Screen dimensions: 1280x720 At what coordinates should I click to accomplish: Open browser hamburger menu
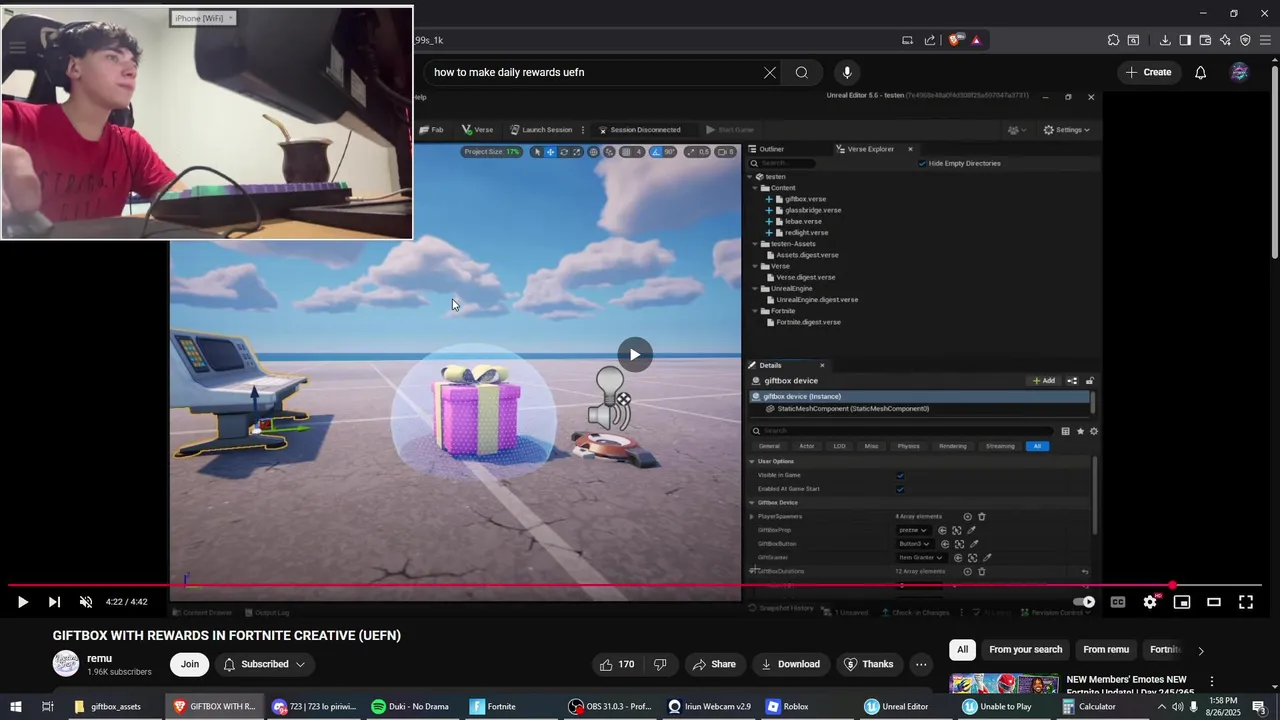tap(1265, 40)
